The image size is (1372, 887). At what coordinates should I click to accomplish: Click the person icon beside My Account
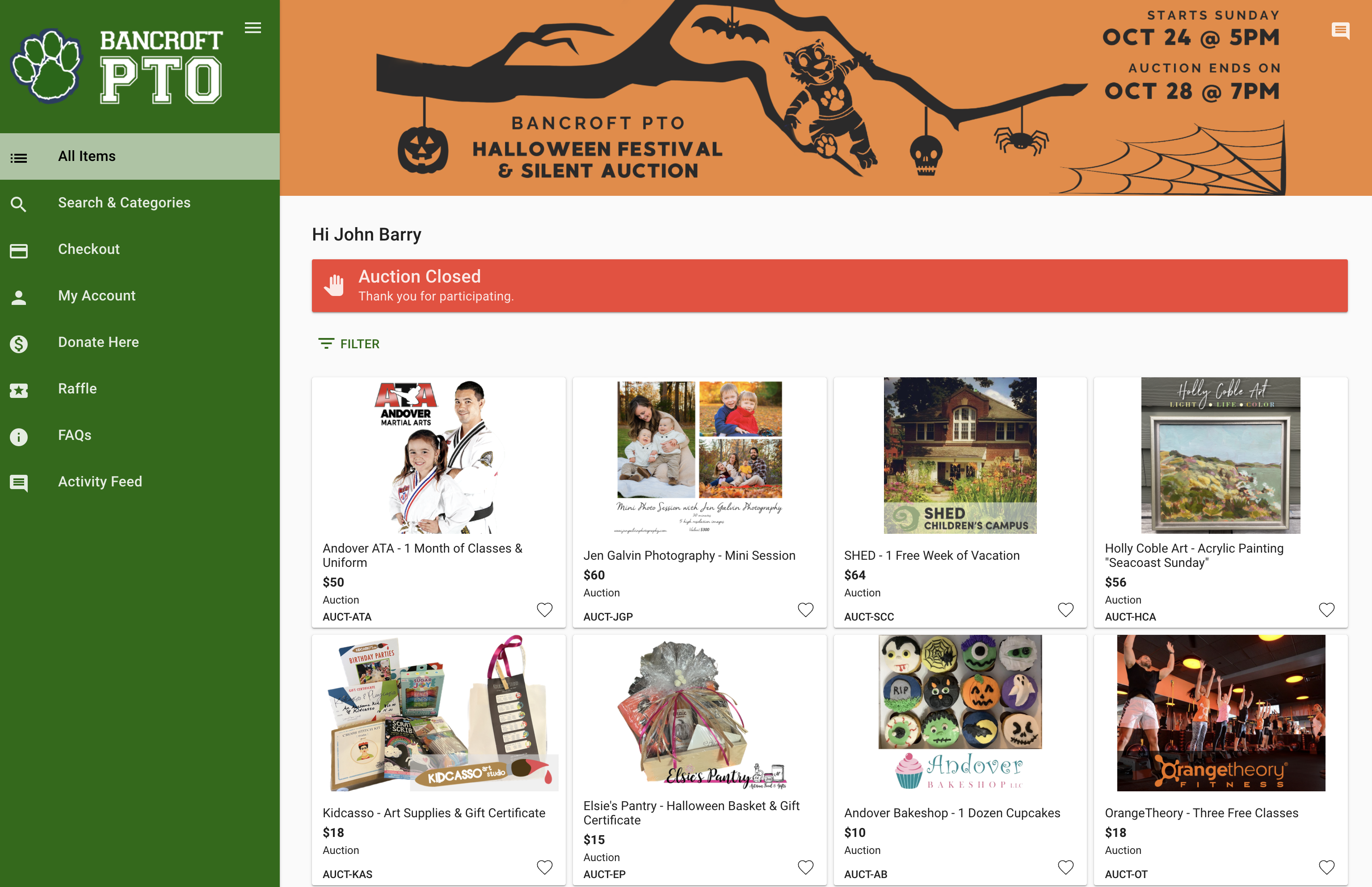pos(18,297)
